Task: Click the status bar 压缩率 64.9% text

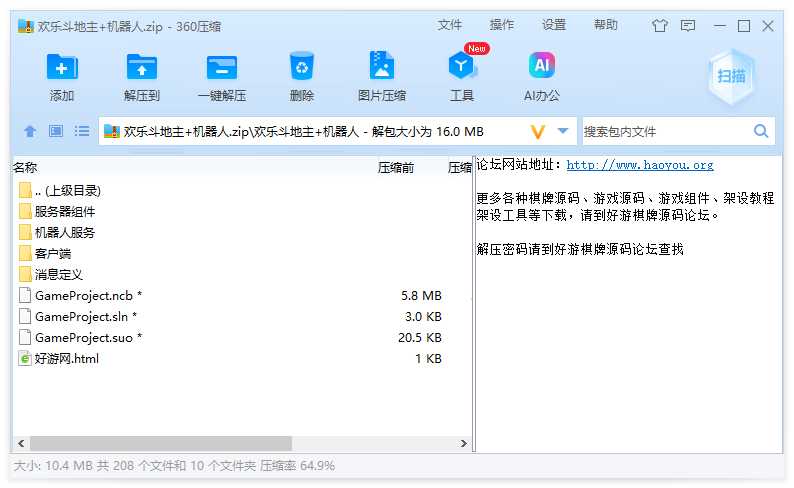Action: pyautogui.click(x=297, y=466)
